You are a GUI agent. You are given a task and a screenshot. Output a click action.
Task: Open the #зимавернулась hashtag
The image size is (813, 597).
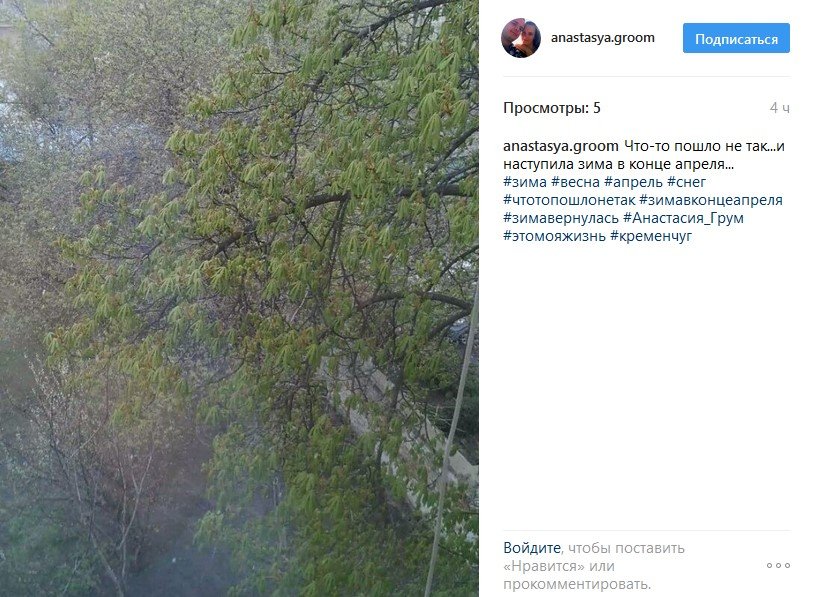pos(561,218)
